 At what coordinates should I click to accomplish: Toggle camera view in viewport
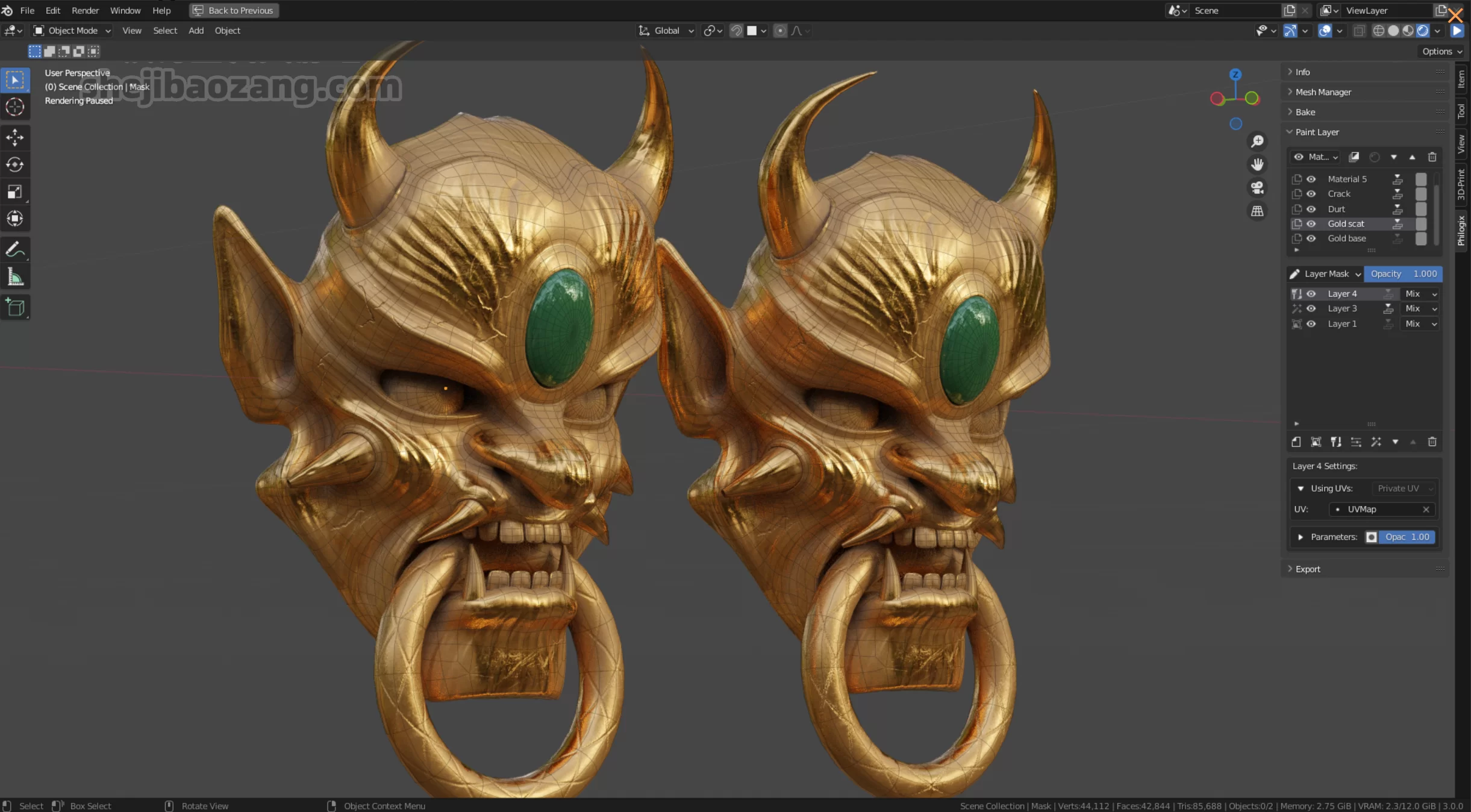tap(1257, 188)
